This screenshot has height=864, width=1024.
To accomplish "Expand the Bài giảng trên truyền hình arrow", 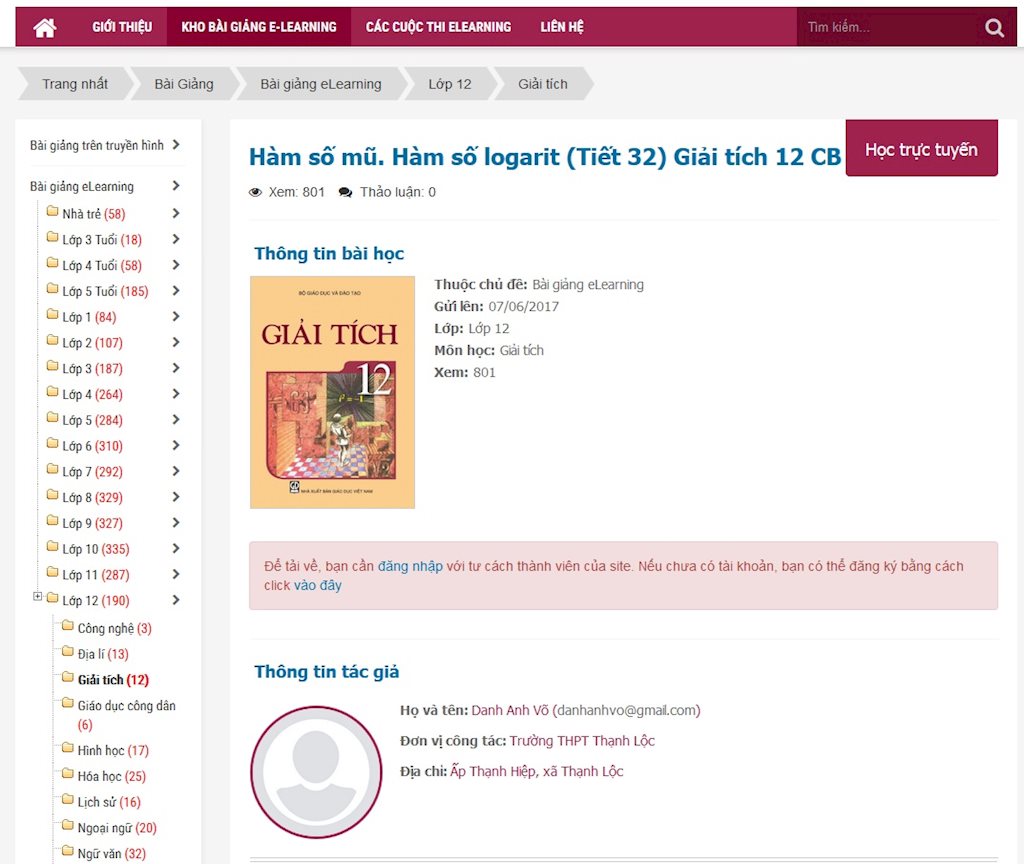I will [176, 145].
